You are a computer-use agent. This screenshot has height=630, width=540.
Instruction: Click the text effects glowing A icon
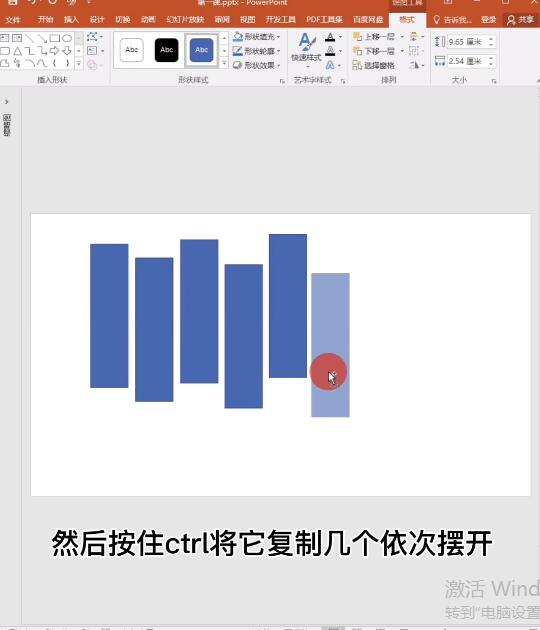click(x=330, y=64)
